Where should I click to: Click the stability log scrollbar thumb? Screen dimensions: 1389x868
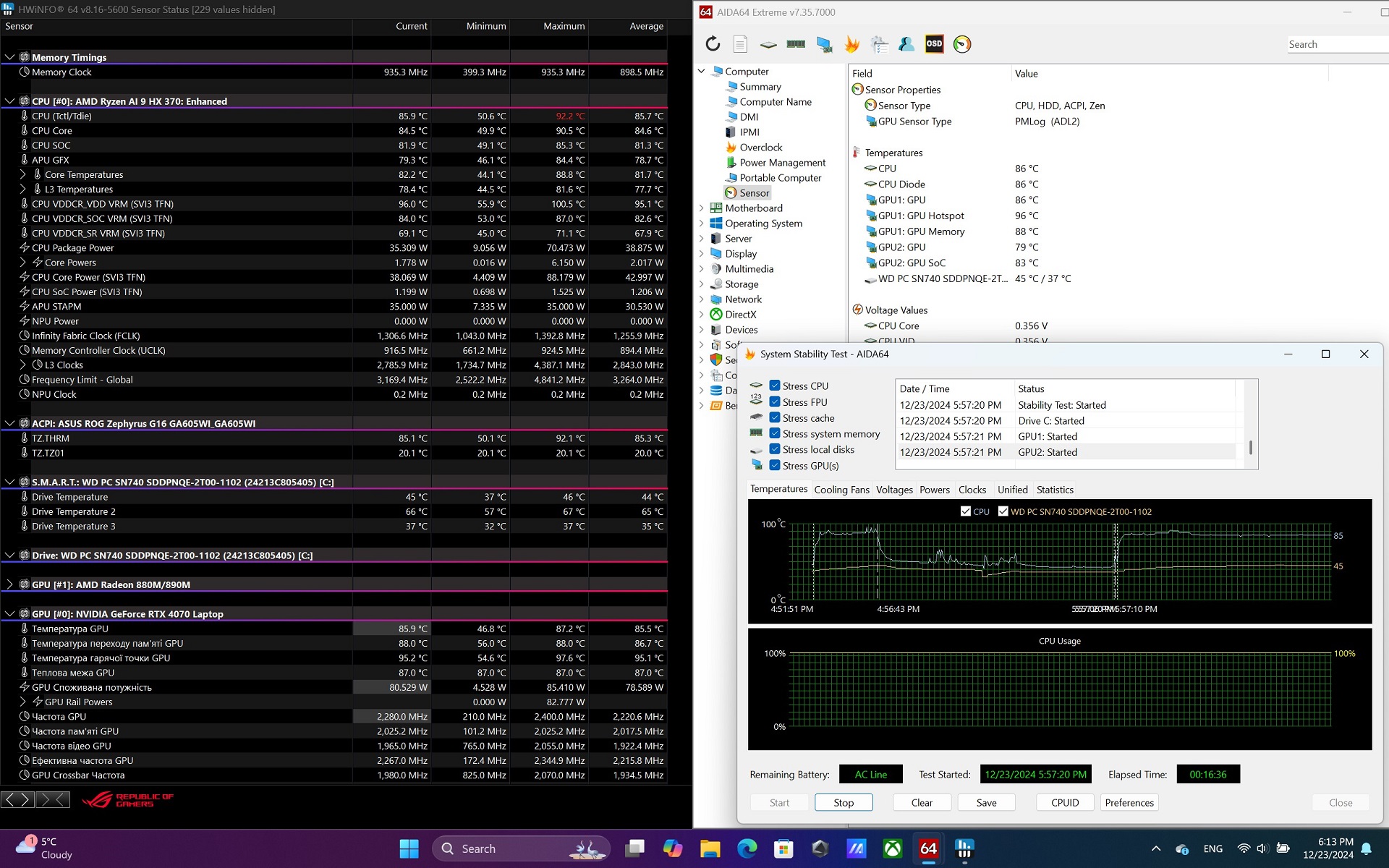tap(1250, 447)
